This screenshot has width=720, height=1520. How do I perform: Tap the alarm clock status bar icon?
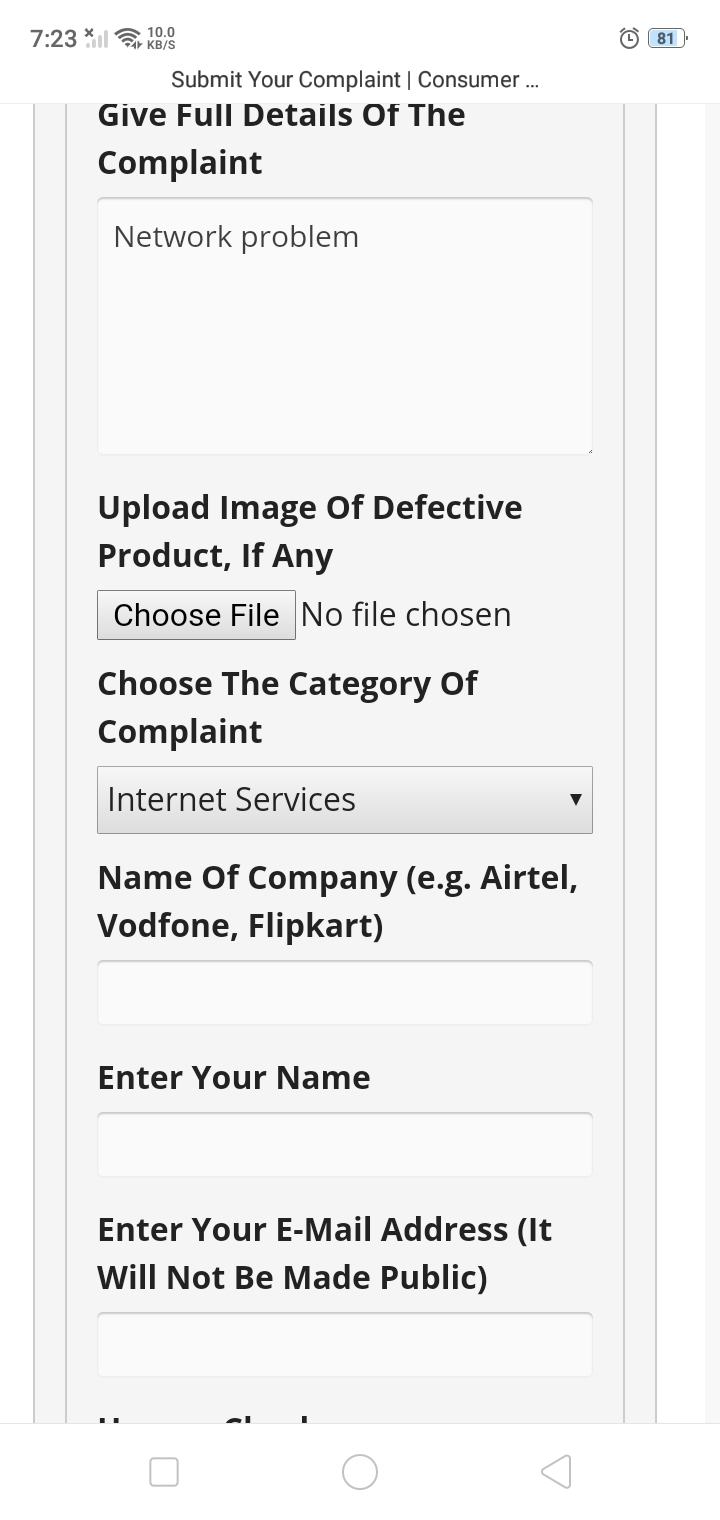[x=629, y=39]
